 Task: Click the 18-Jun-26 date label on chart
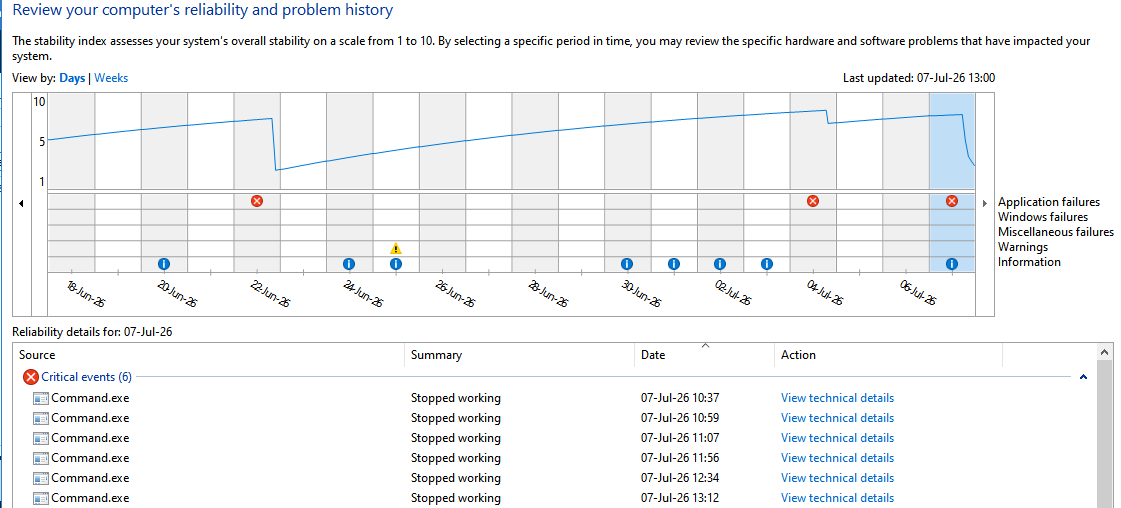(x=86, y=294)
